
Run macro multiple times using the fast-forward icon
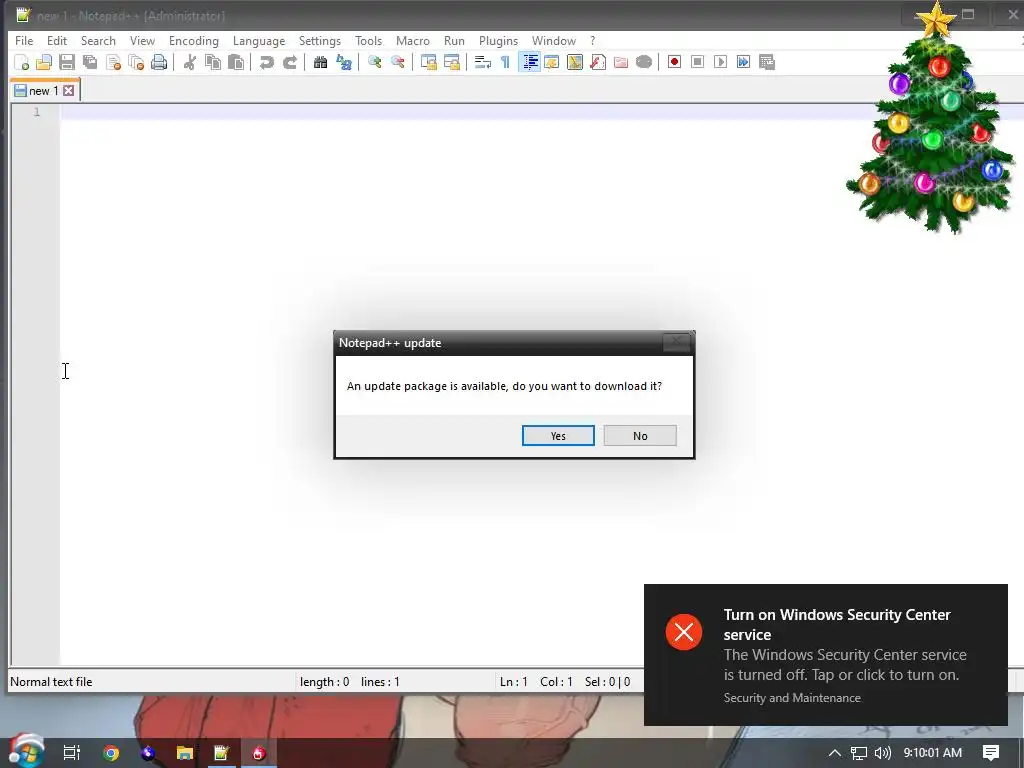point(743,62)
